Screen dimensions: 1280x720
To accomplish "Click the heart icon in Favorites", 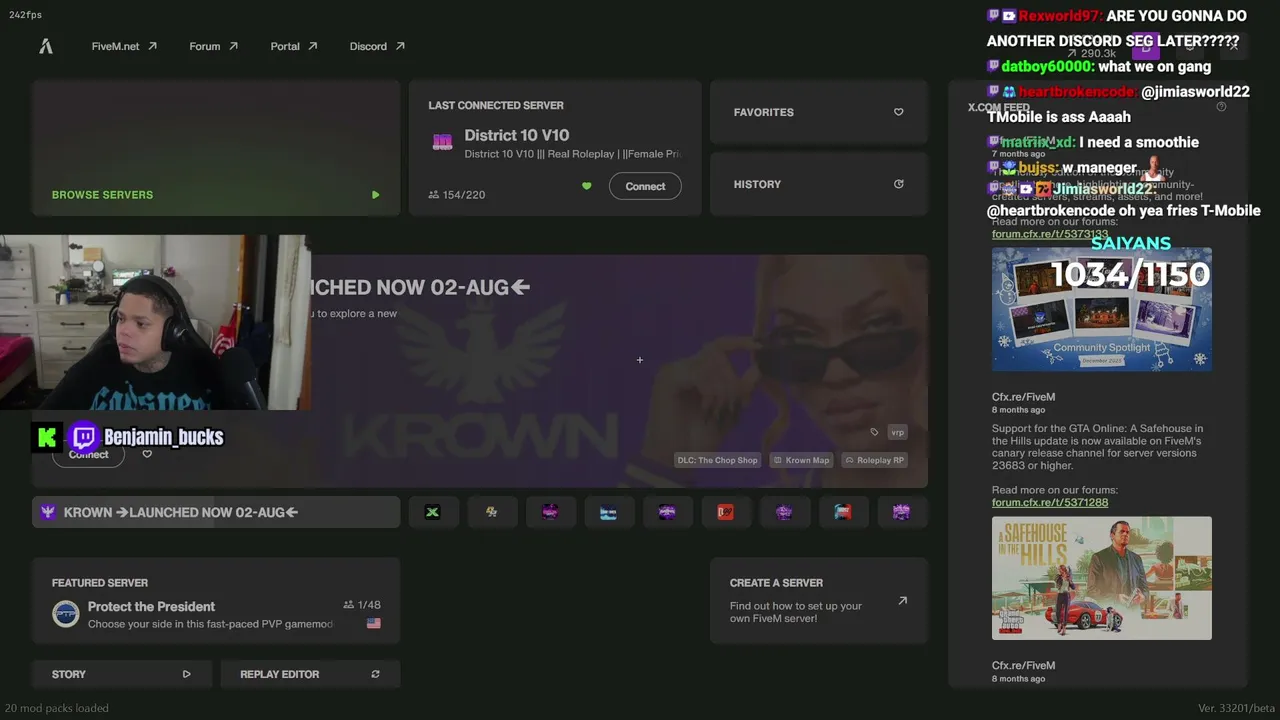I will pyautogui.click(x=898, y=112).
